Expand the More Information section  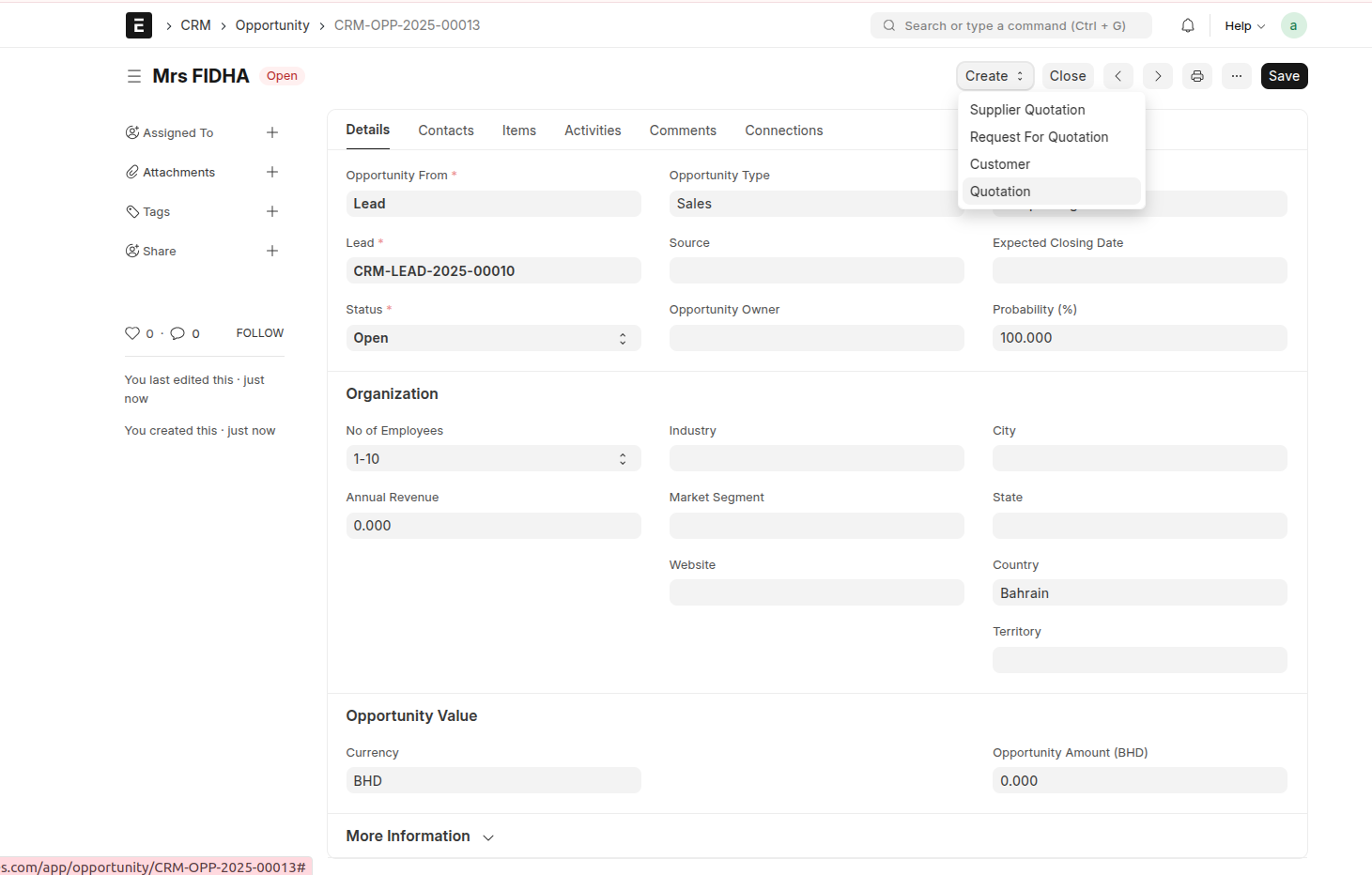click(420, 837)
